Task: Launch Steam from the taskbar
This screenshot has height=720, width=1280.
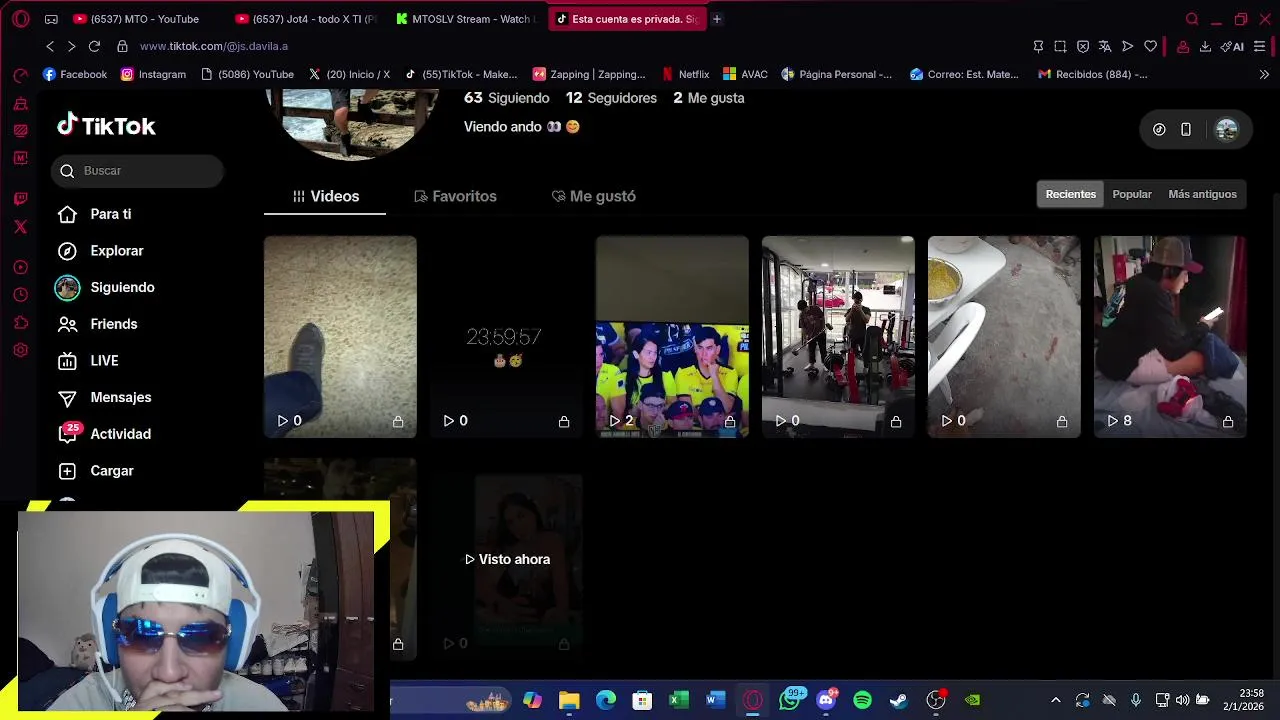Action: pos(899,700)
